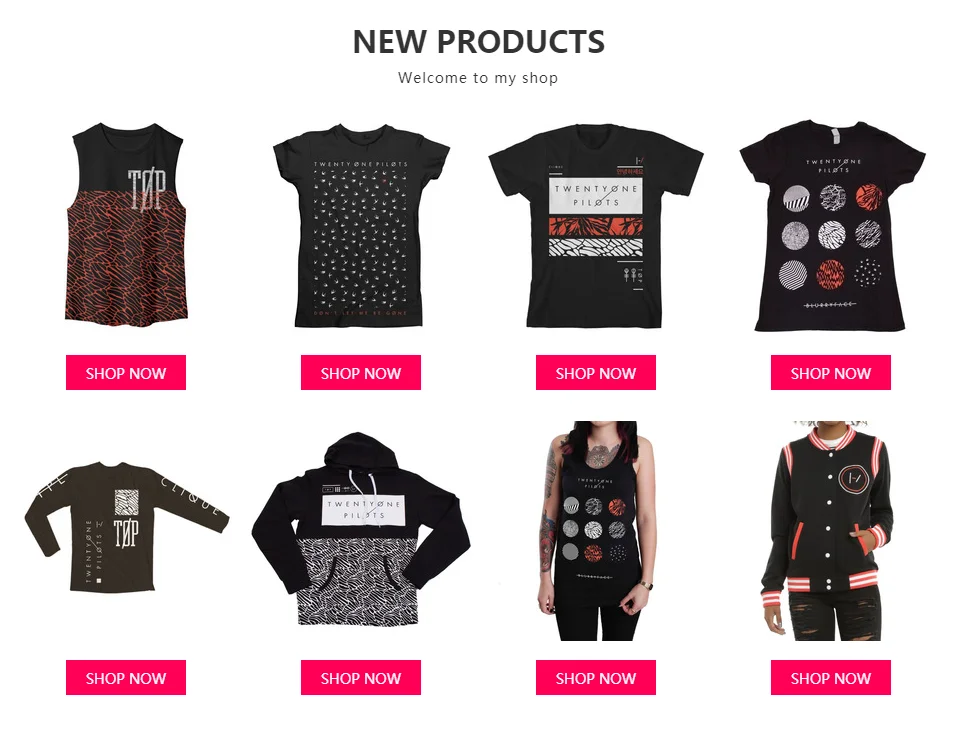Viewport: 958px width, 741px height.
Task: Click SHOP NOW beneath the Blurryface circles tee
Action: pyautogui.click(x=831, y=373)
